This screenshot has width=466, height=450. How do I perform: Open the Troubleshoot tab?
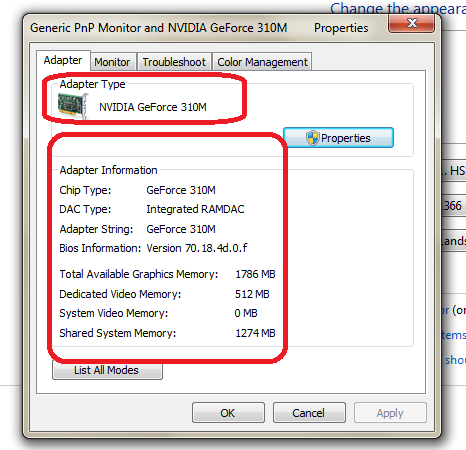(174, 62)
